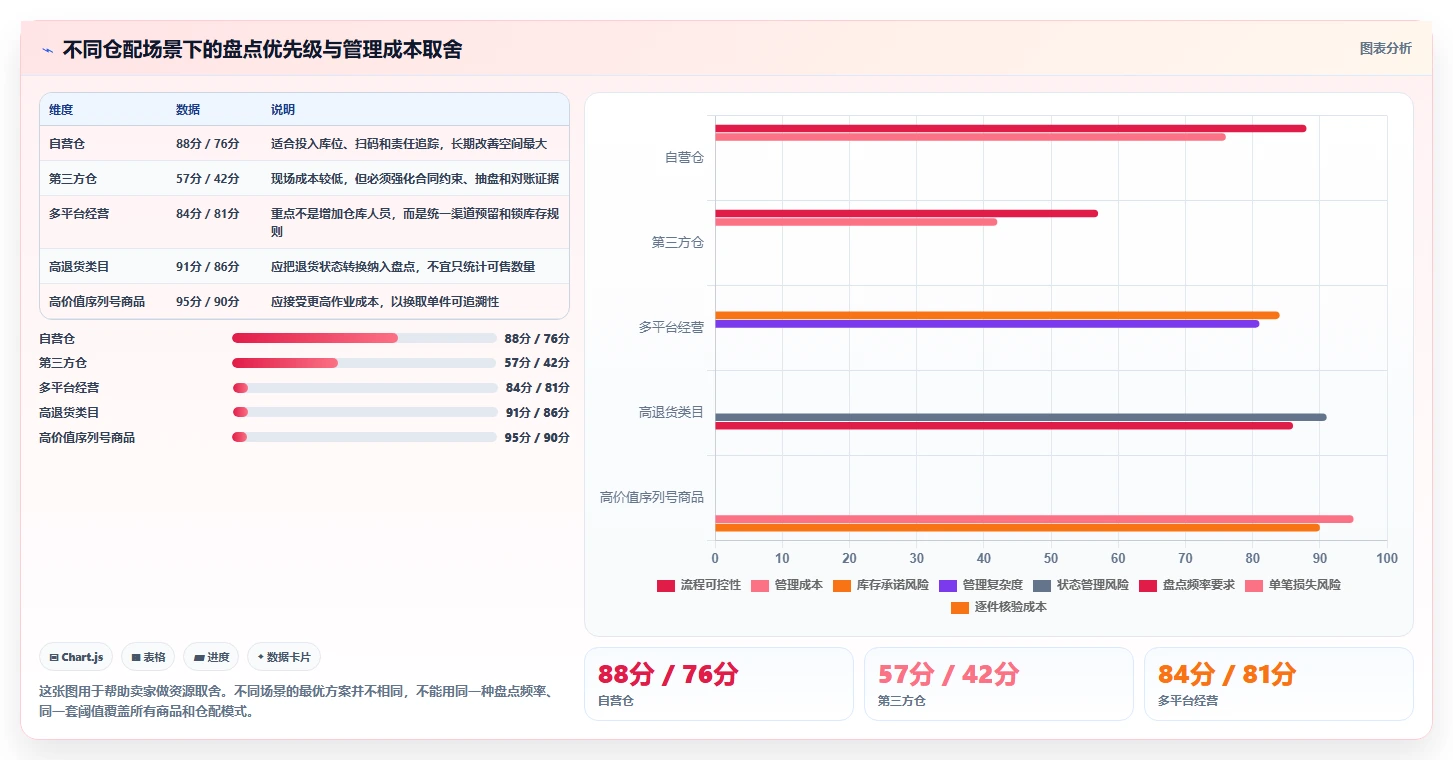Click the orange bar for 多平台经营 in chart
The width and height of the screenshot is (1453, 760).
click(x=997, y=315)
